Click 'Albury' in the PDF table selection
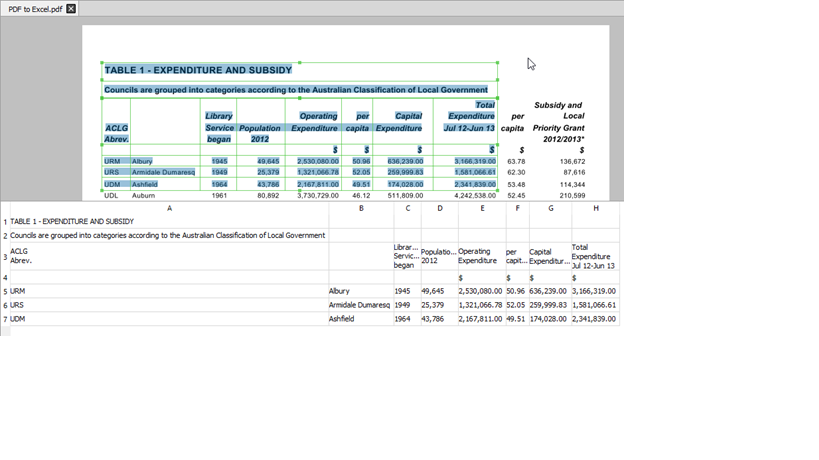 (142, 161)
